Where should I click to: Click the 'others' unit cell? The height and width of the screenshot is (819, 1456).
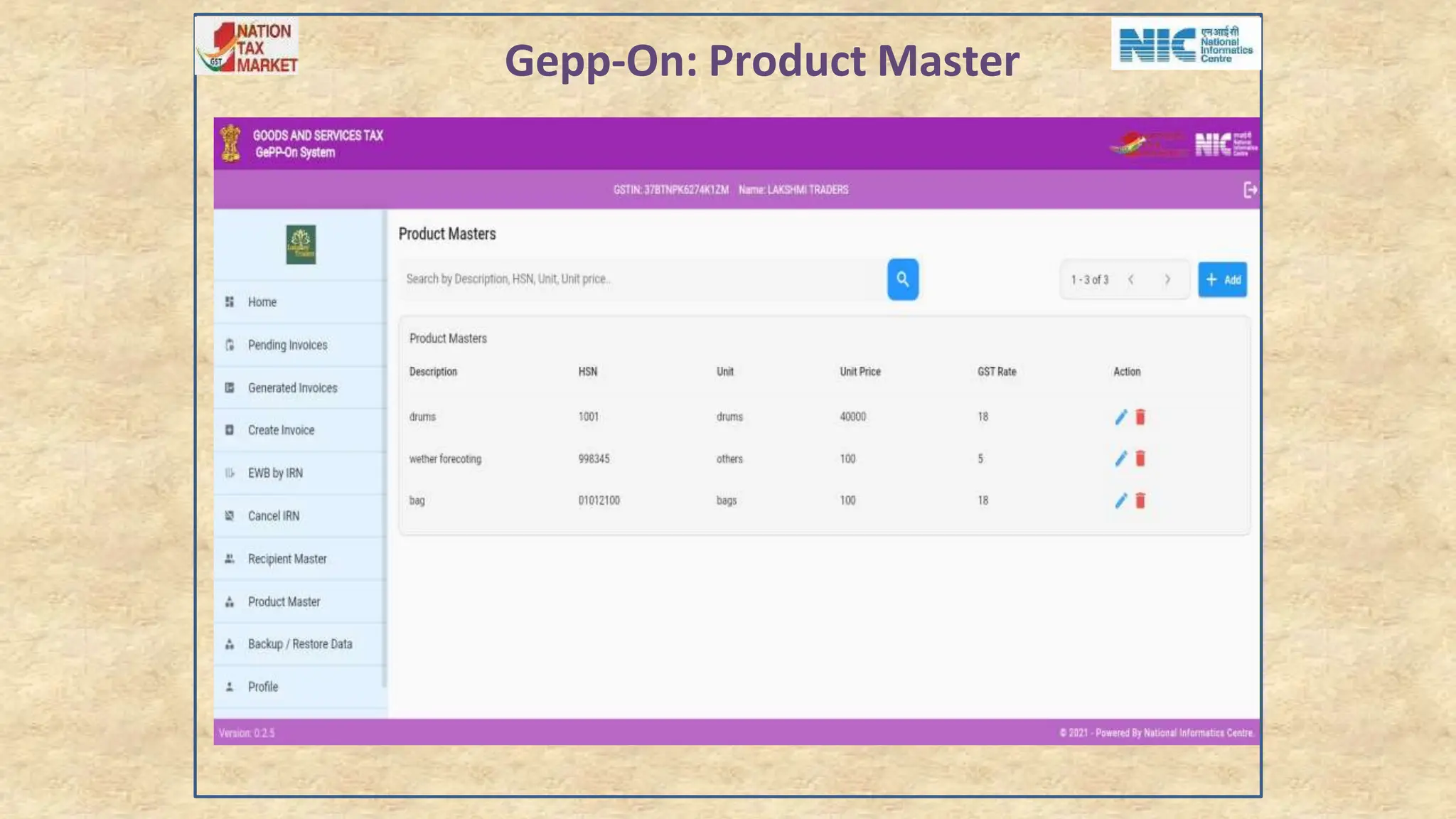(729, 459)
